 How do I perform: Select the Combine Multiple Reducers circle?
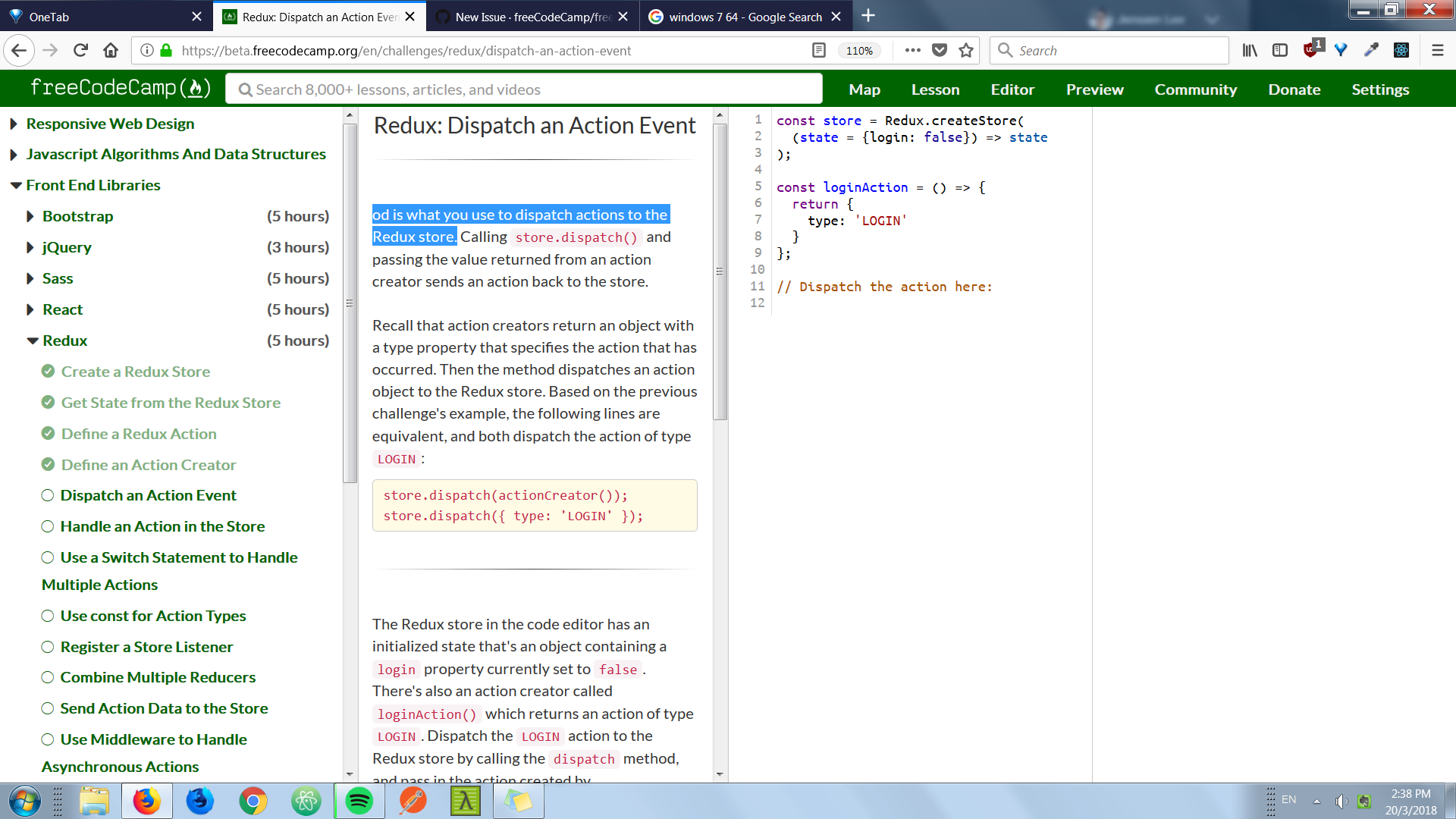(47, 677)
